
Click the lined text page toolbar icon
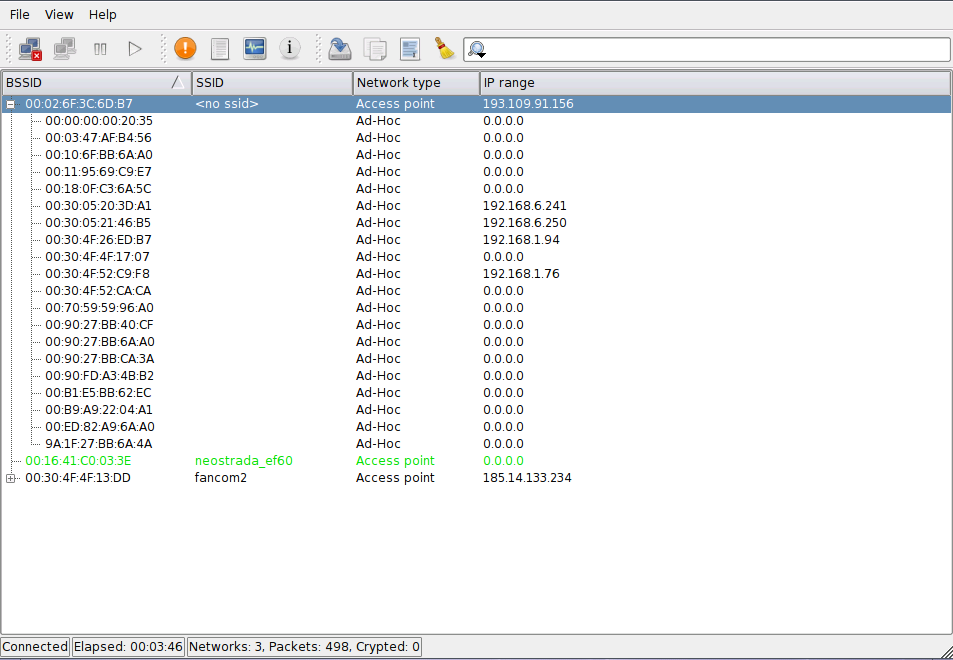(x=220, y=49)
